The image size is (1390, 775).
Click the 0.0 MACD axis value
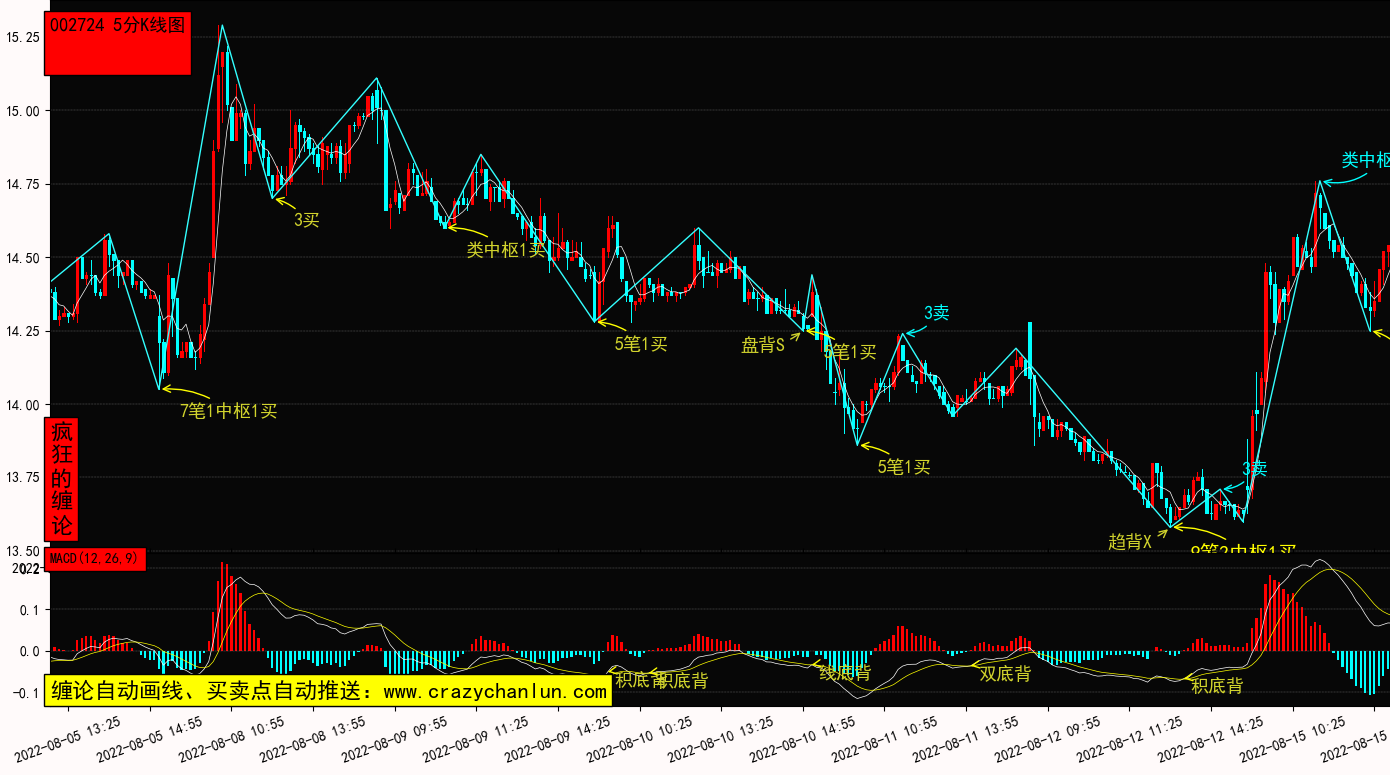point(30,651)
